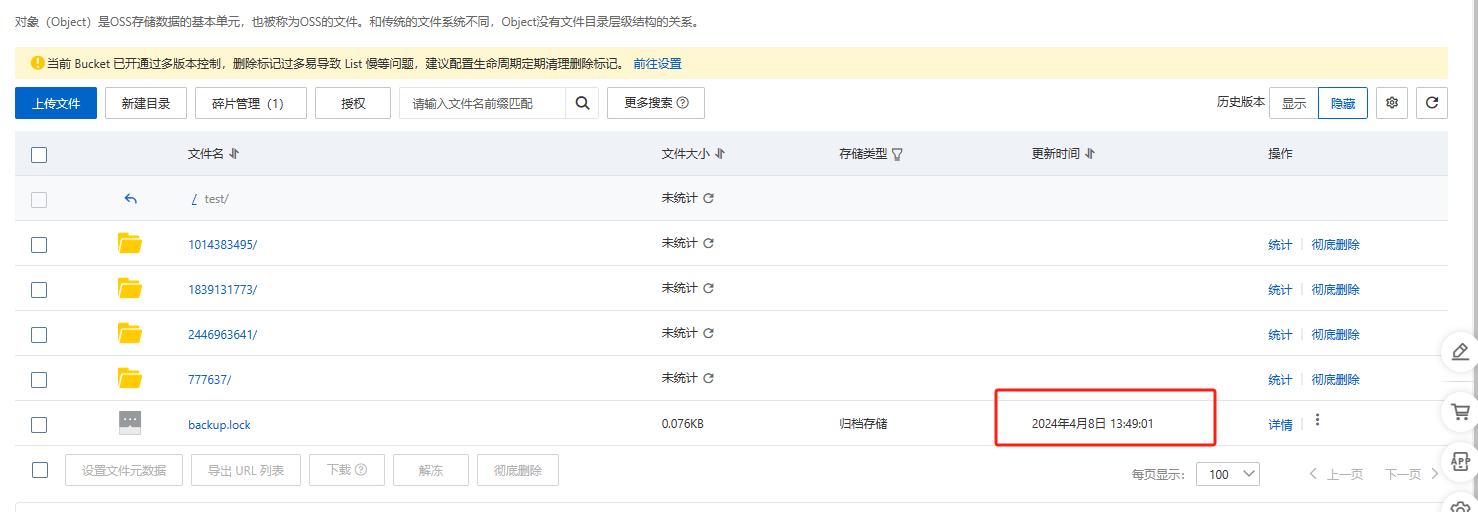Click the backup.lock file icon
This screenshot has width=1478, height=512.
coord(130,423)
